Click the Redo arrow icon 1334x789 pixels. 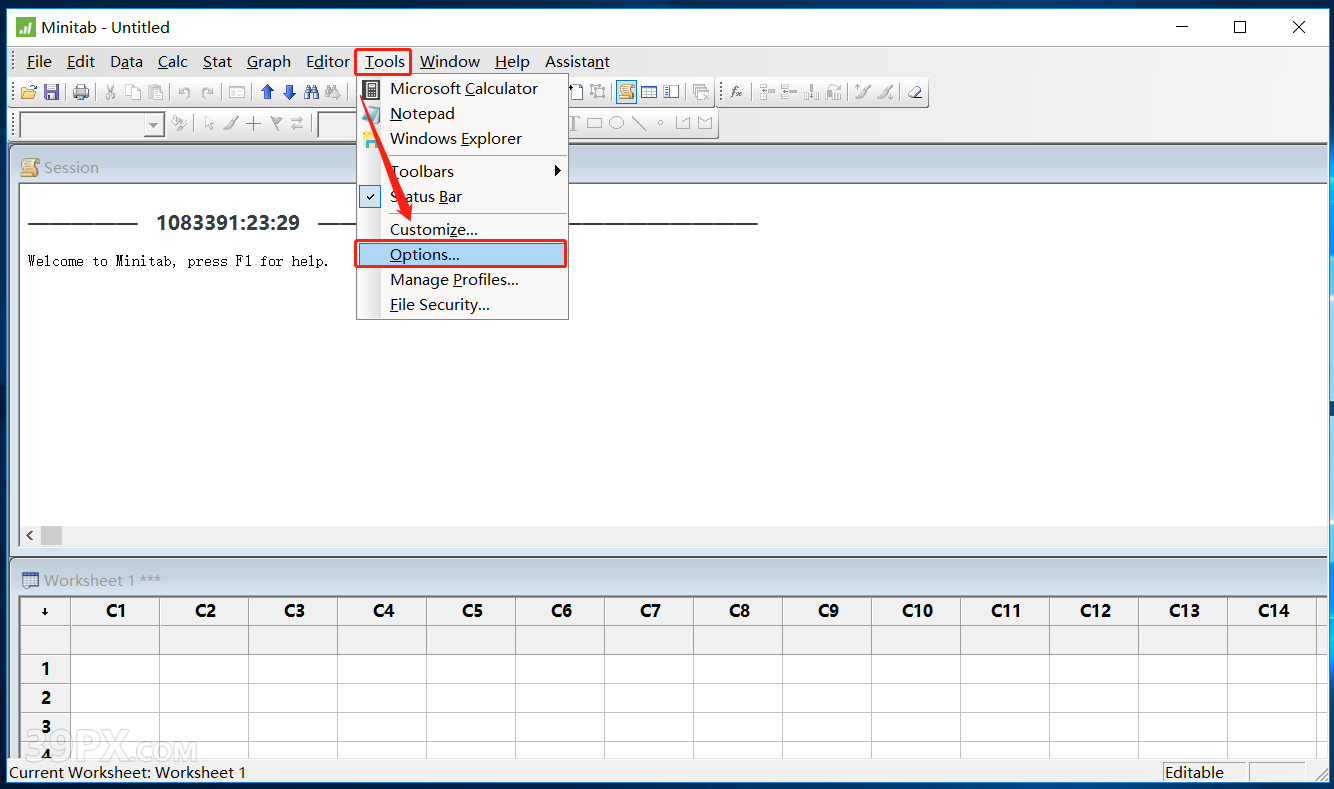(207, 92)
